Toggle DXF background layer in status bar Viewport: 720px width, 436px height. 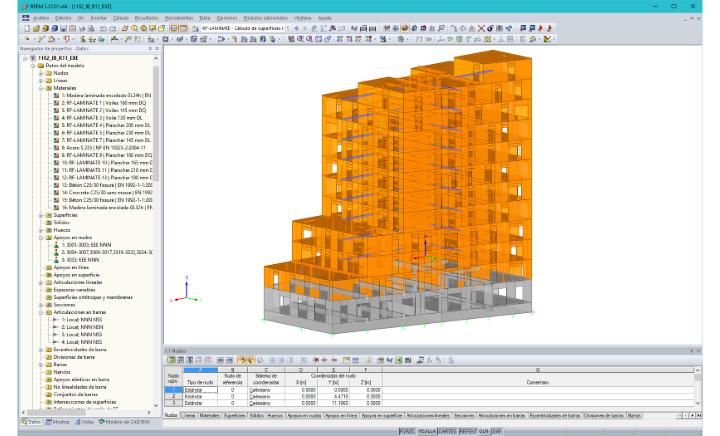coord(497,431)
